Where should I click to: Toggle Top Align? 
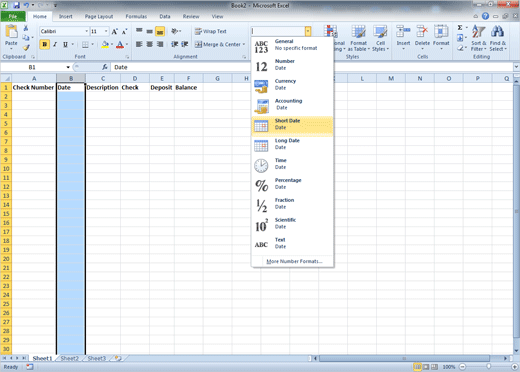pyautogui.click(x=139, y=31)
